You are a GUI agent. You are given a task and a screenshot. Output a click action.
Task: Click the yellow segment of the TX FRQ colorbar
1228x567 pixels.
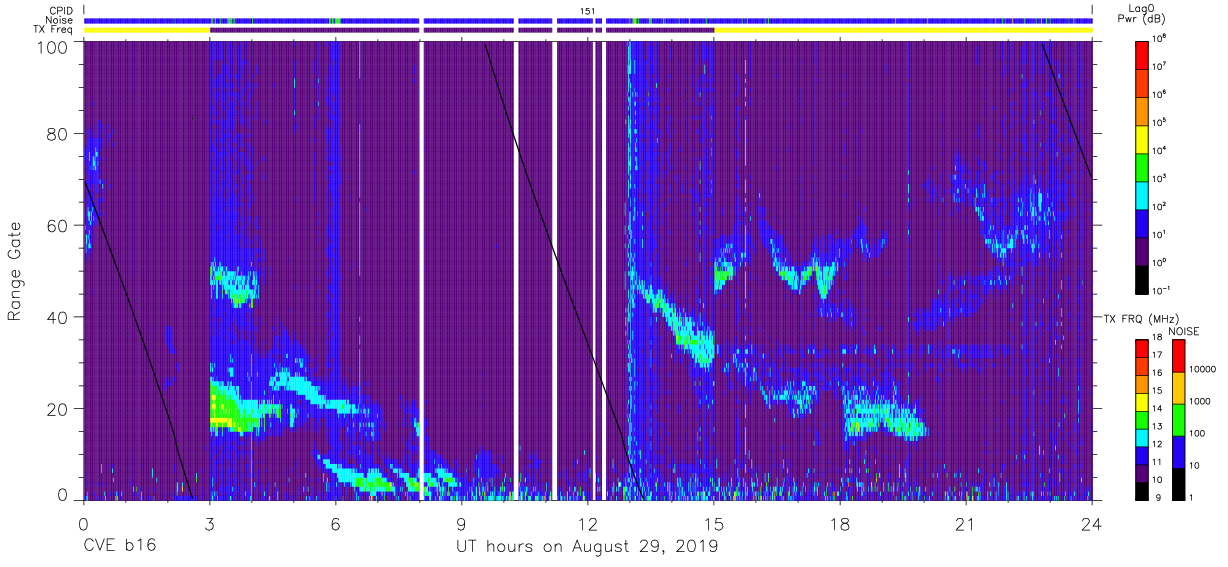tap(1143, 401)
